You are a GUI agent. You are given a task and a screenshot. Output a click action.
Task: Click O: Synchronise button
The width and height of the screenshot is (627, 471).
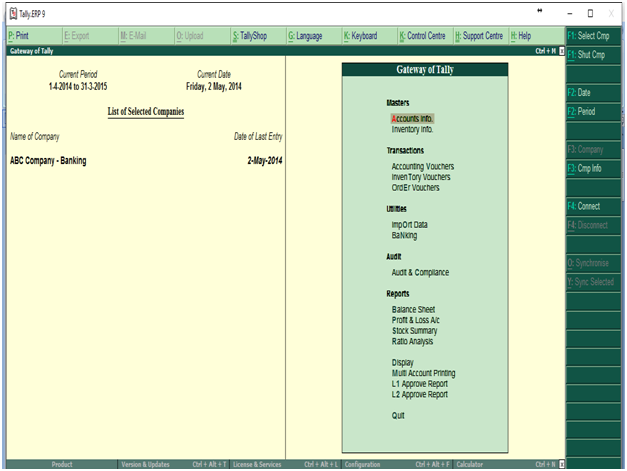click(x=593, y=263)
